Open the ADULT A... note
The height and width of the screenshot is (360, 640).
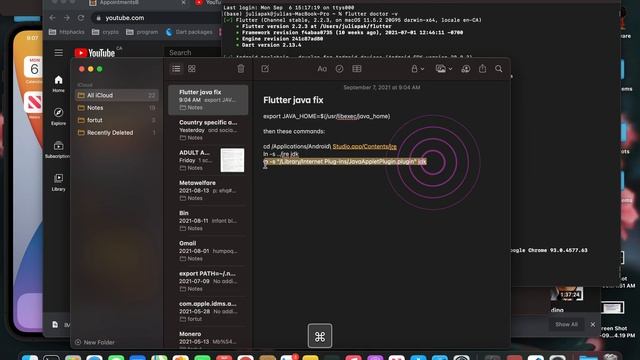[208, 160]
